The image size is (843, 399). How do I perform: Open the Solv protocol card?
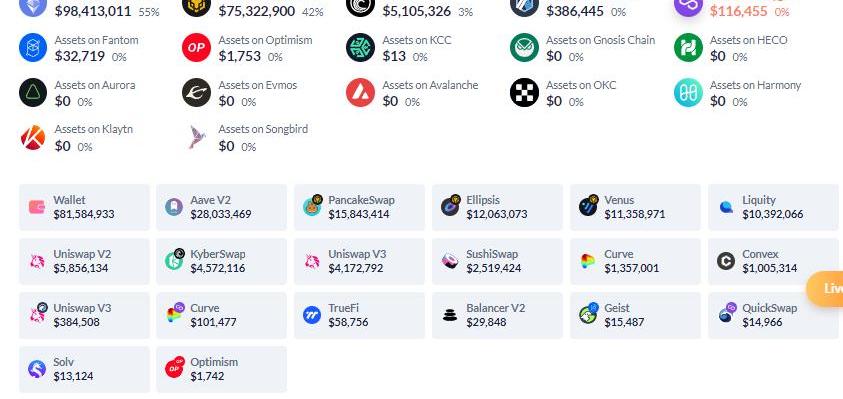84,369
